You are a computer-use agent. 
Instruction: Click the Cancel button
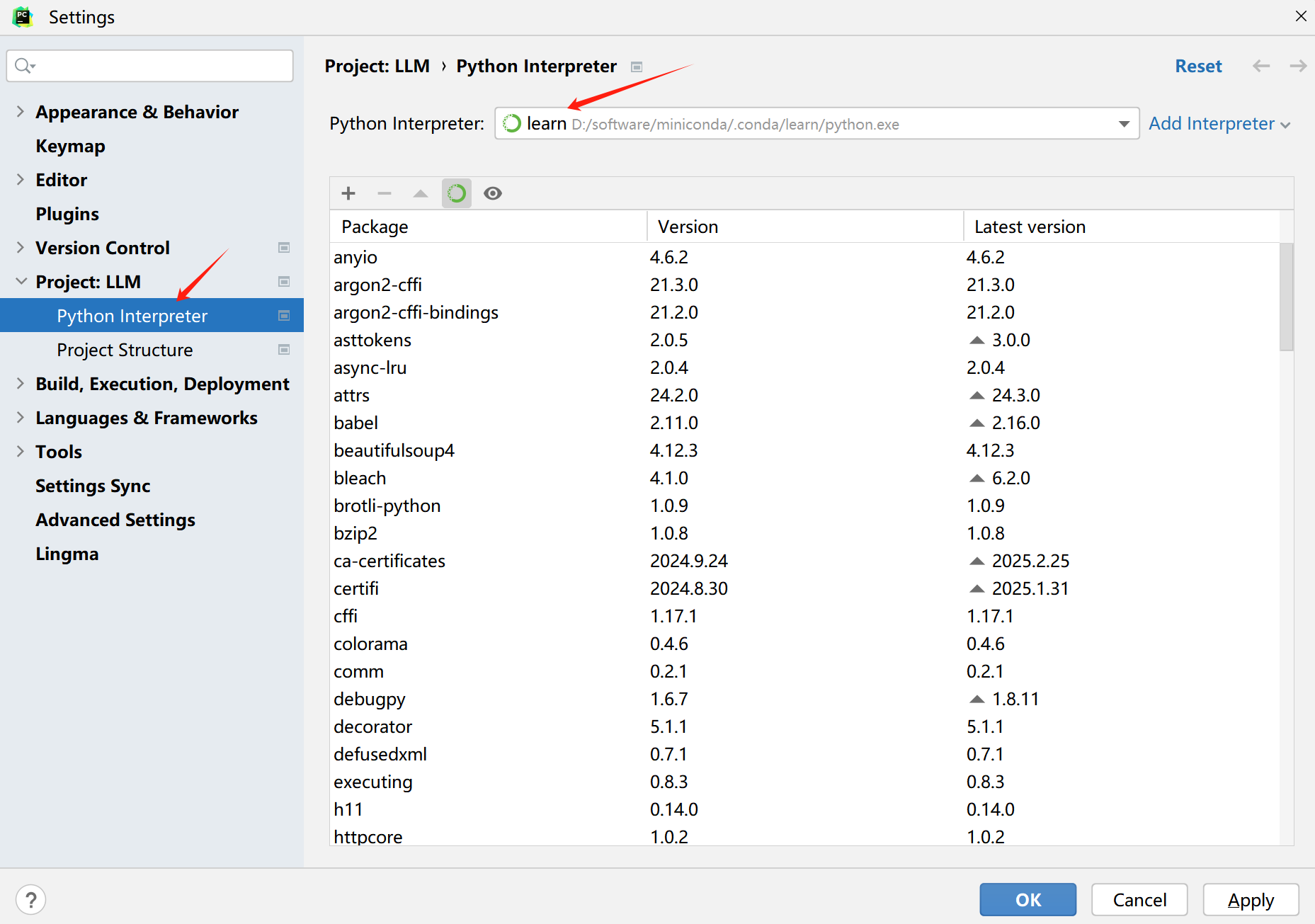tap(1139, 900)
